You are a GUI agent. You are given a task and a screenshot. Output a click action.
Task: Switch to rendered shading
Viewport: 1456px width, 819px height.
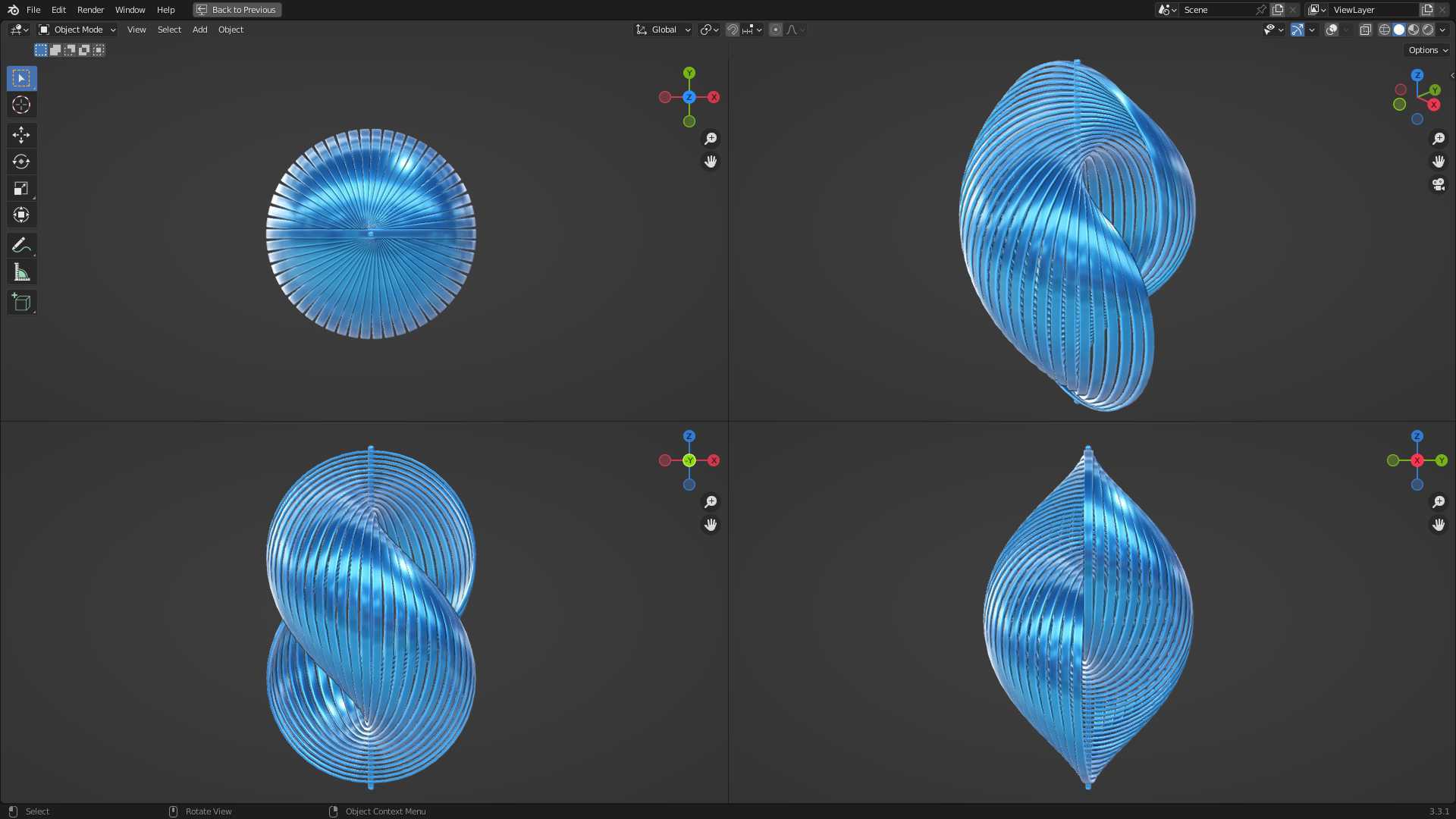(1428, 30)
